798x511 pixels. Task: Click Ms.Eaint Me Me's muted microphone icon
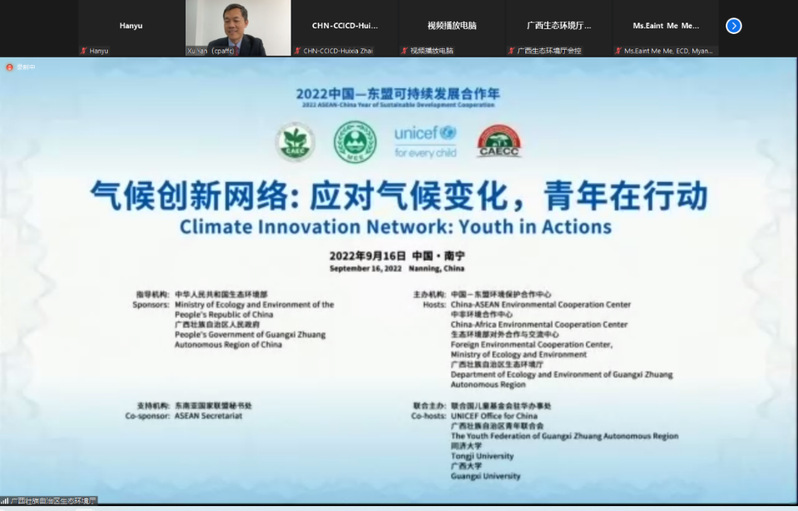(x=618, y=50)
